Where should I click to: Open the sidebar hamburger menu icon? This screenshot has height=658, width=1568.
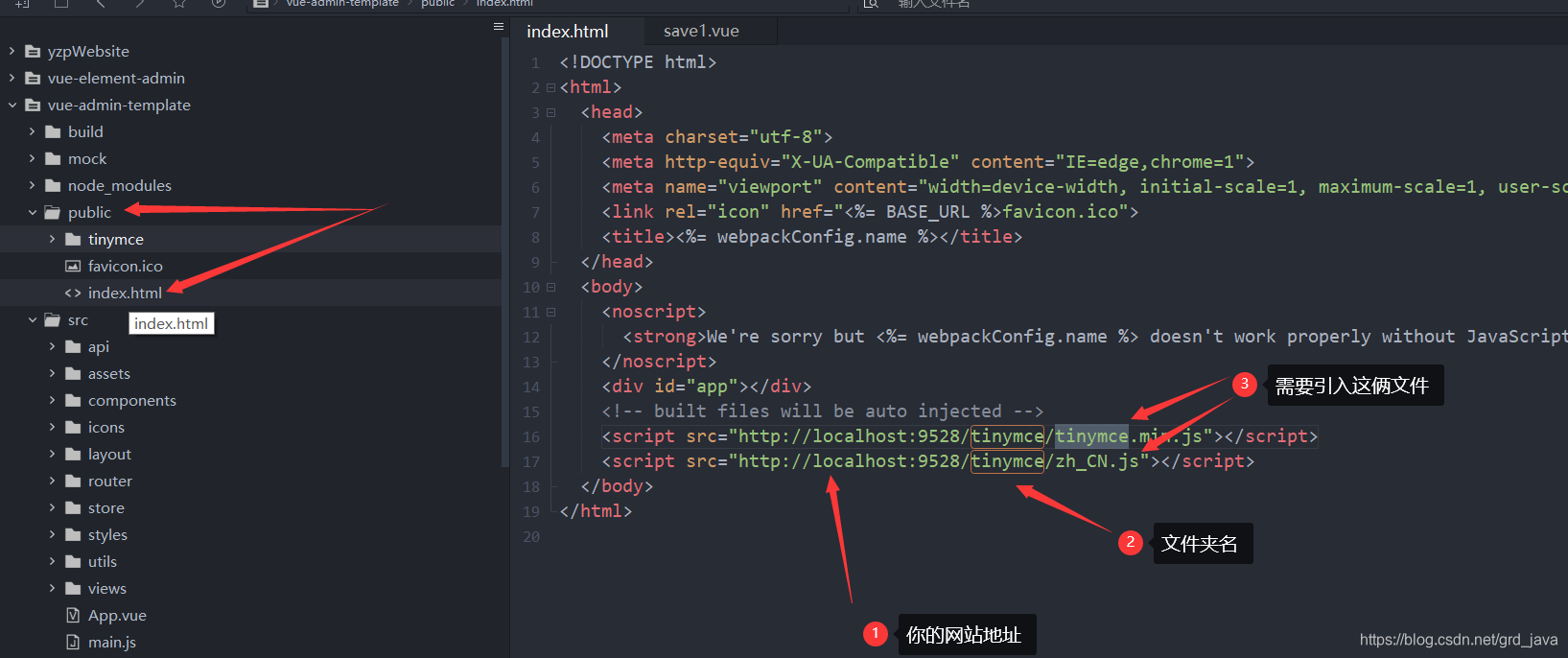[x=499, y=27]
